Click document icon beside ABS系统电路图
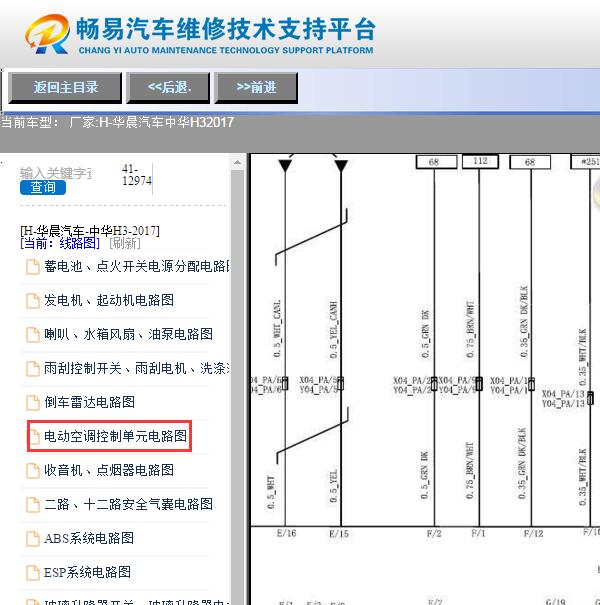 click(x=33, y=538)
